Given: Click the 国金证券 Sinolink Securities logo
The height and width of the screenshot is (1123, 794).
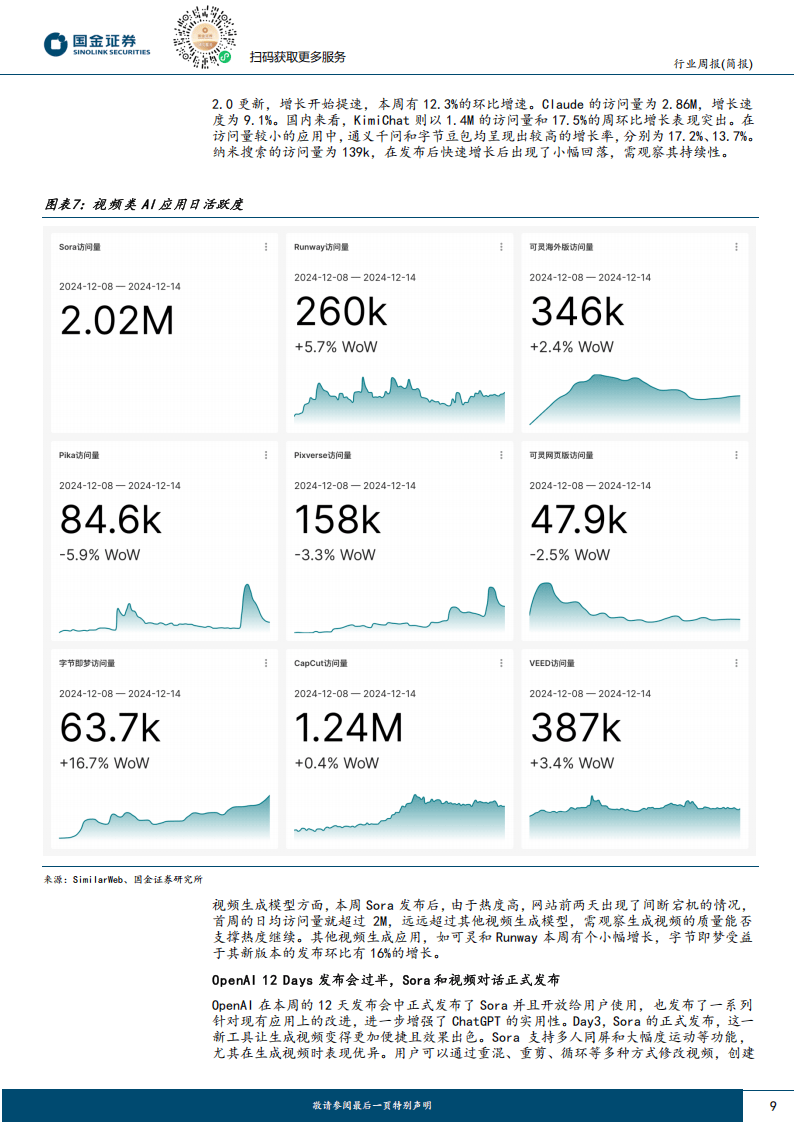Looking at the screenshot, I should coord(97,44).
